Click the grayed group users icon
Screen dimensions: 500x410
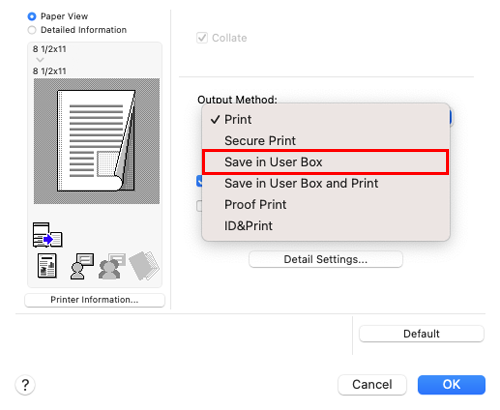coord(112,266)
